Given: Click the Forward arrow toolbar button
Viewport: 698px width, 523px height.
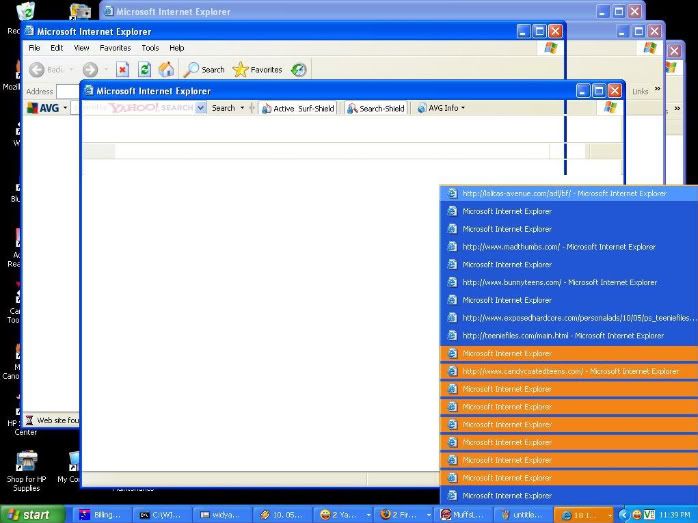Looking at the screenshot, I should [90, 69].
